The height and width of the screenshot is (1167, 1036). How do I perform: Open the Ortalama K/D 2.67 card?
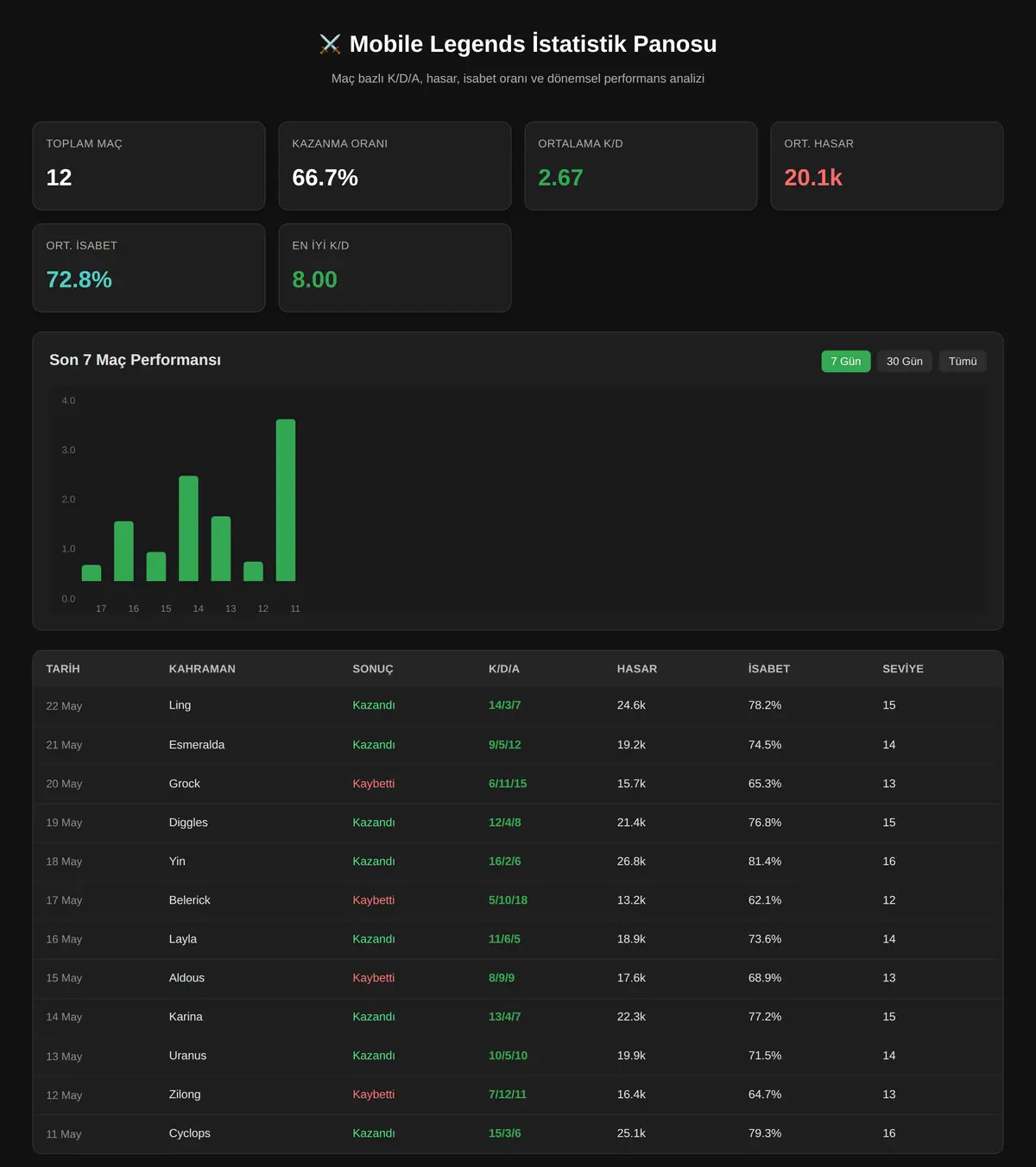(x=641, y=166)
